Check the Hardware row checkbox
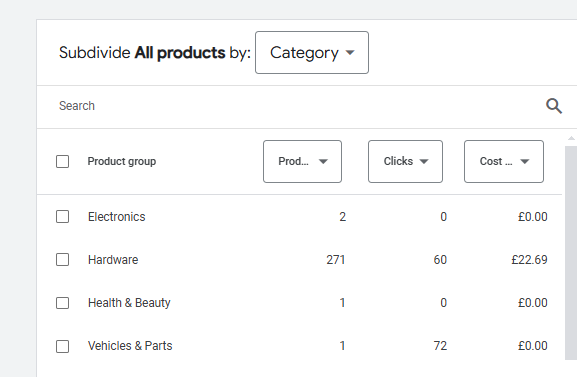The image size is (577, 377). [63, 260]
